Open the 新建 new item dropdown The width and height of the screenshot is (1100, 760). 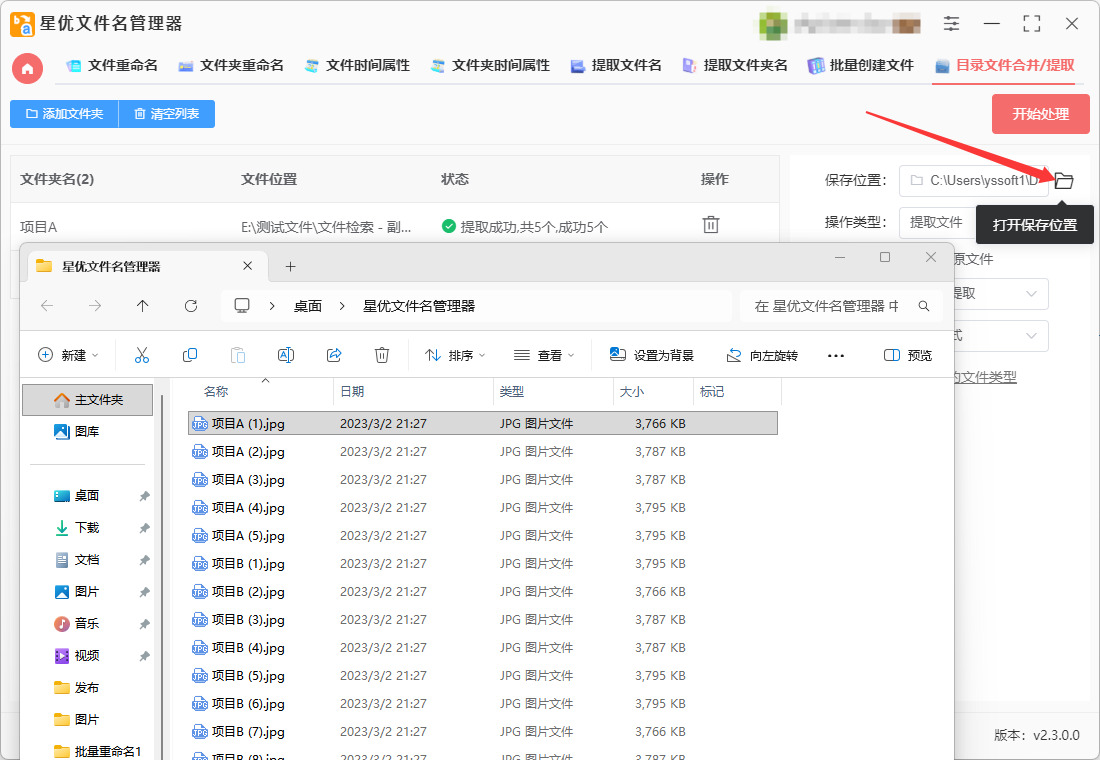click(x=68, y=355)
